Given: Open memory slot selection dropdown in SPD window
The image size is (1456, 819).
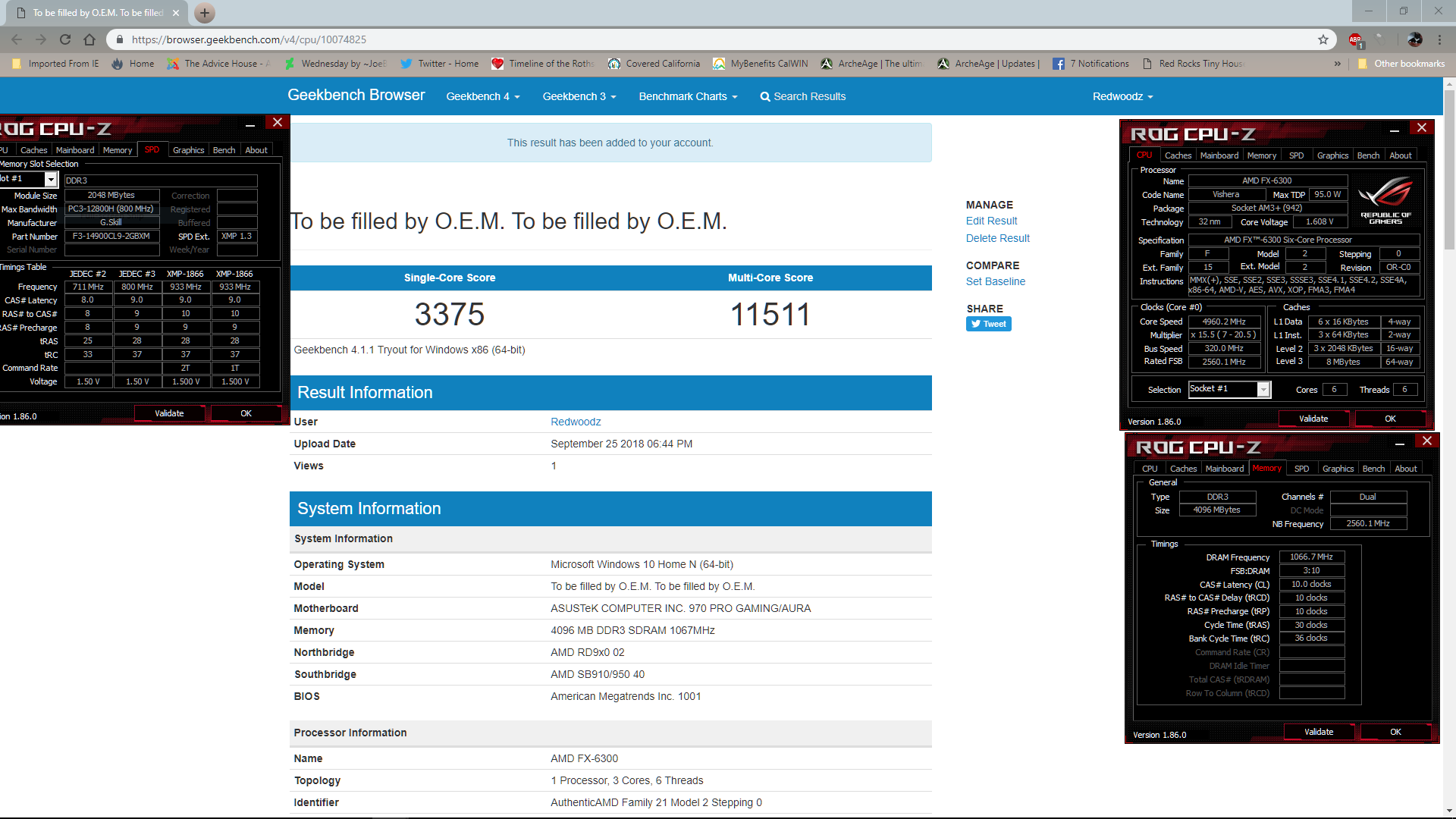Looking at the screenshot, I should pyautogui.click(x=51, y=180).
